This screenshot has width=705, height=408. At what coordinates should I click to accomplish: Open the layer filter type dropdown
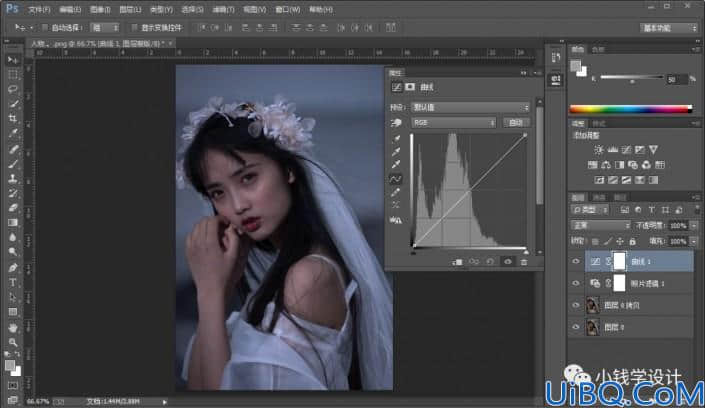(590, 210)
